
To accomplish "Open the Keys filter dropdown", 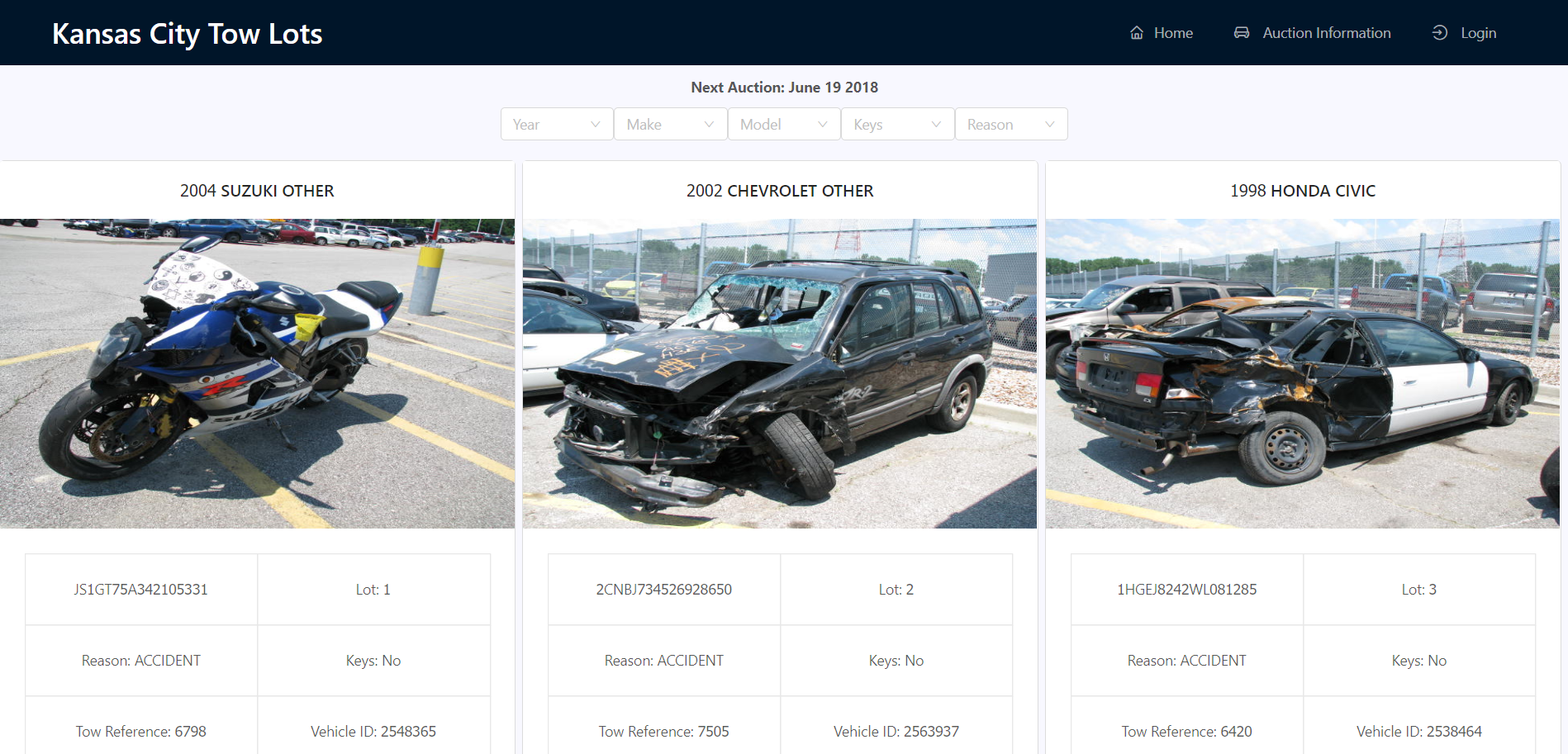I will (x=897, y=124).
